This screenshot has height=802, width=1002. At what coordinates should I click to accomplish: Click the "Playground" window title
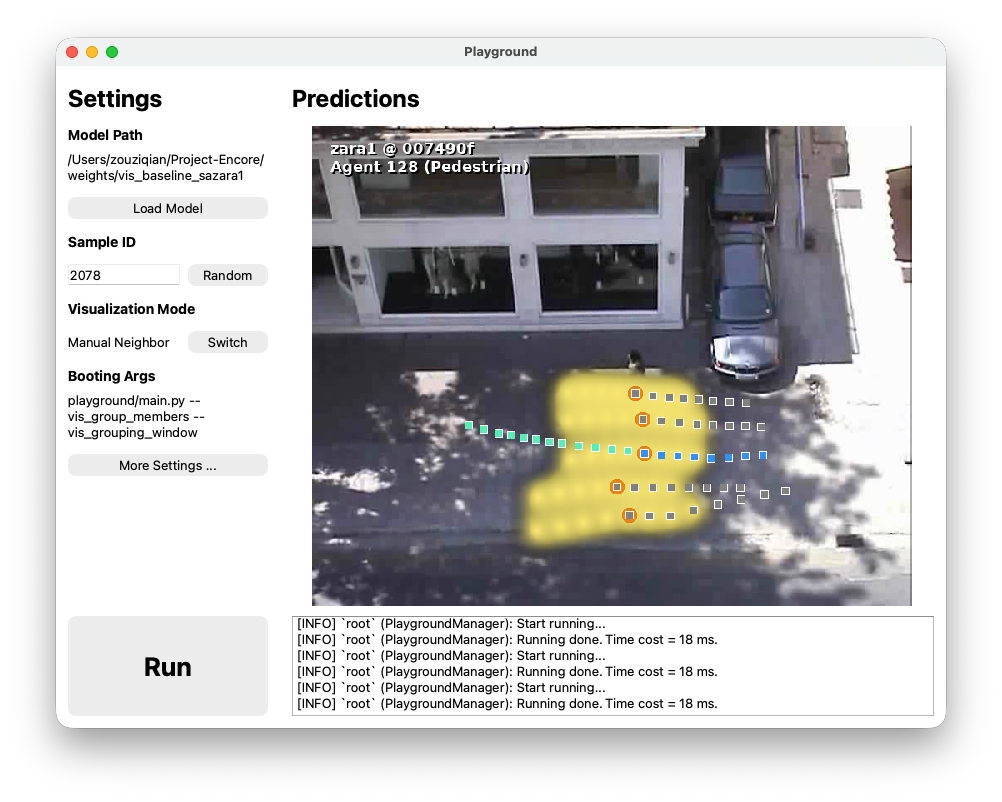500,52
